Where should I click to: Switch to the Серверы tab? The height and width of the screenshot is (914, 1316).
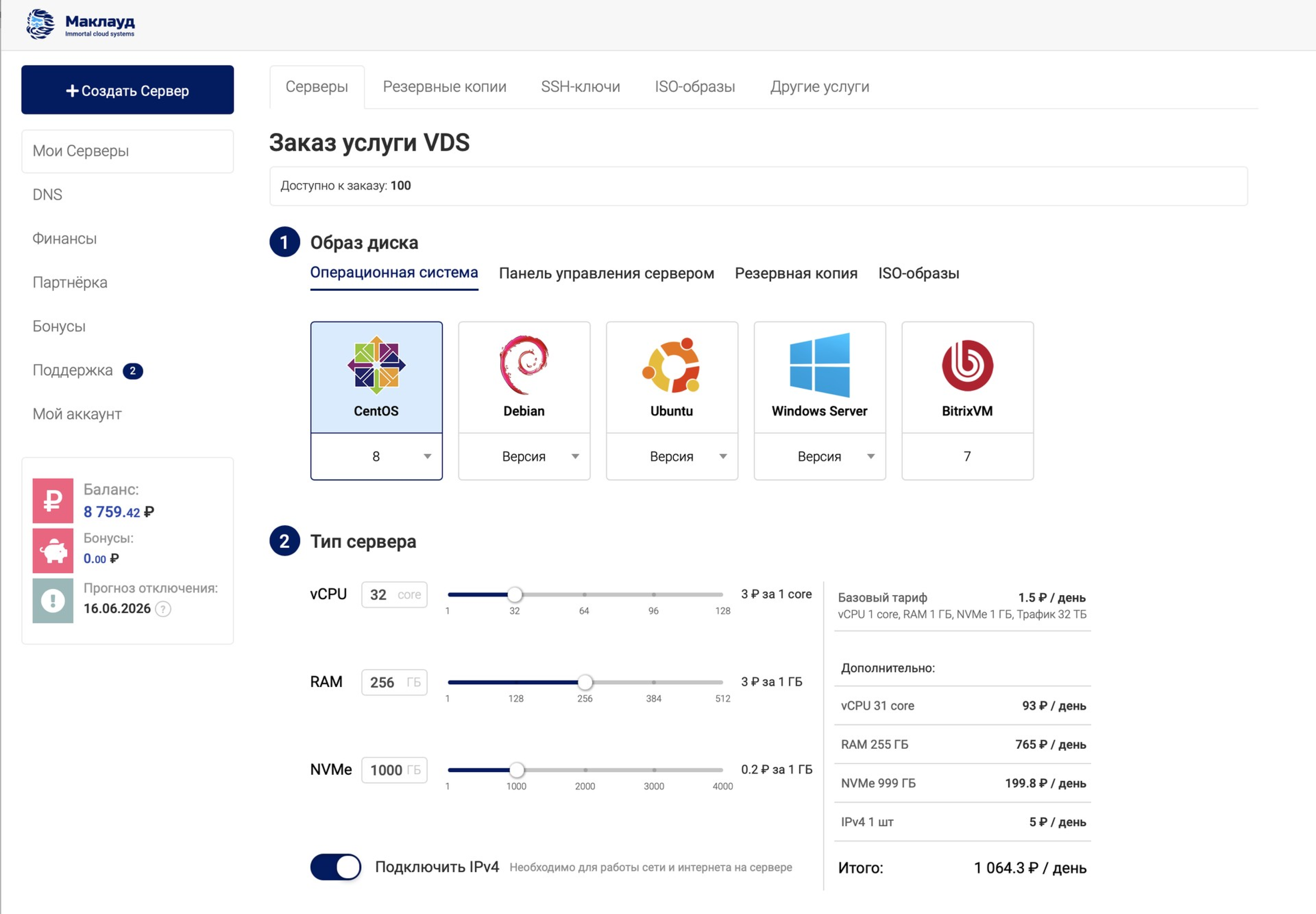tap(317, 87)
